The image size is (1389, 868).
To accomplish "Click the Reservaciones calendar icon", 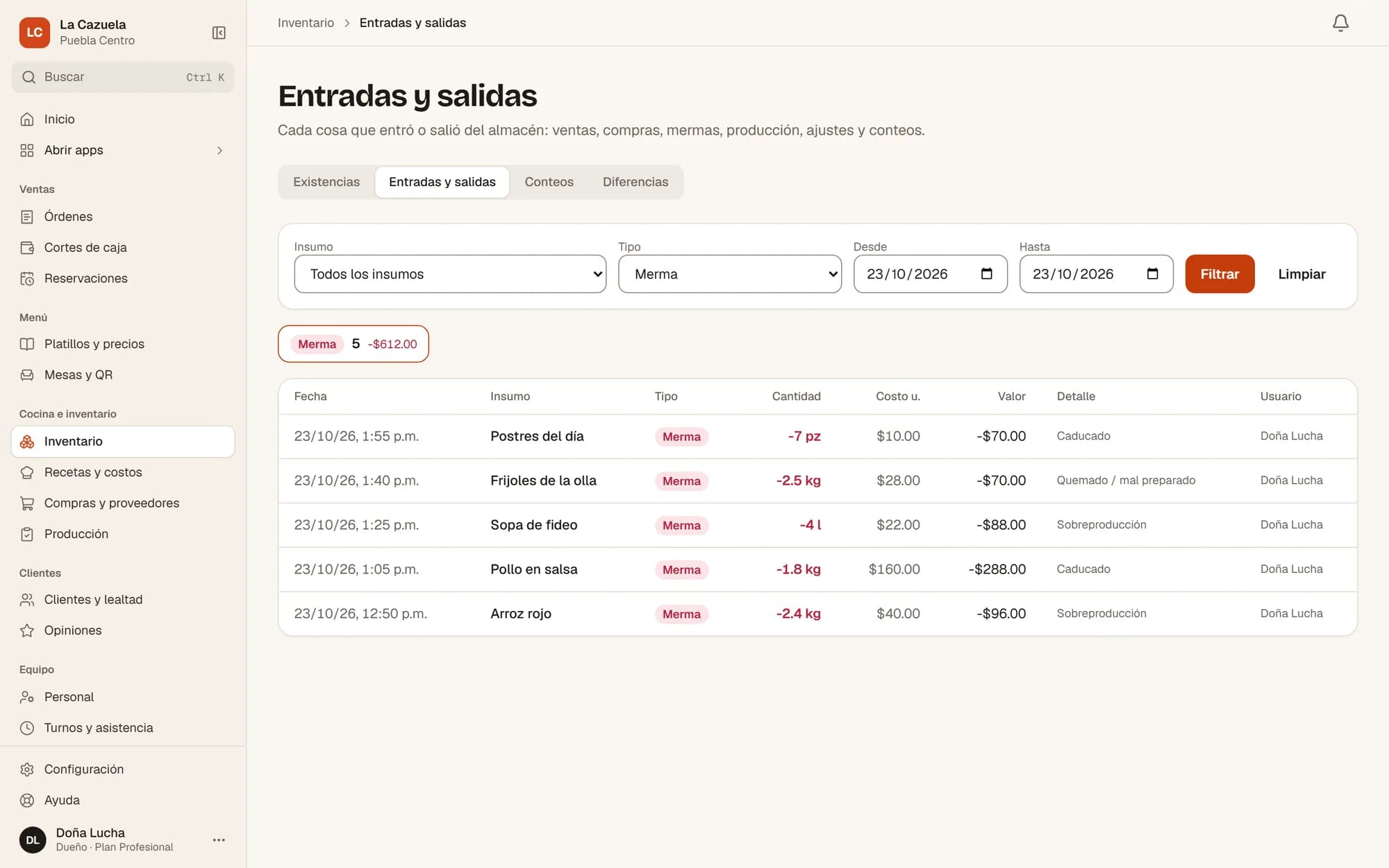I will tap(27, 278).
